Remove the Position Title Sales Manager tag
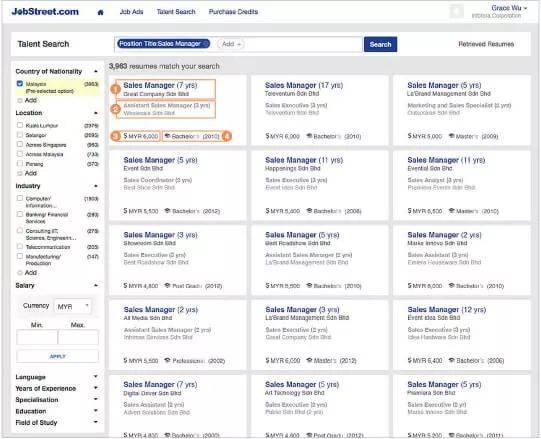Image resolution: width=541 pixels, height=439 pixels. pos(205,44)
